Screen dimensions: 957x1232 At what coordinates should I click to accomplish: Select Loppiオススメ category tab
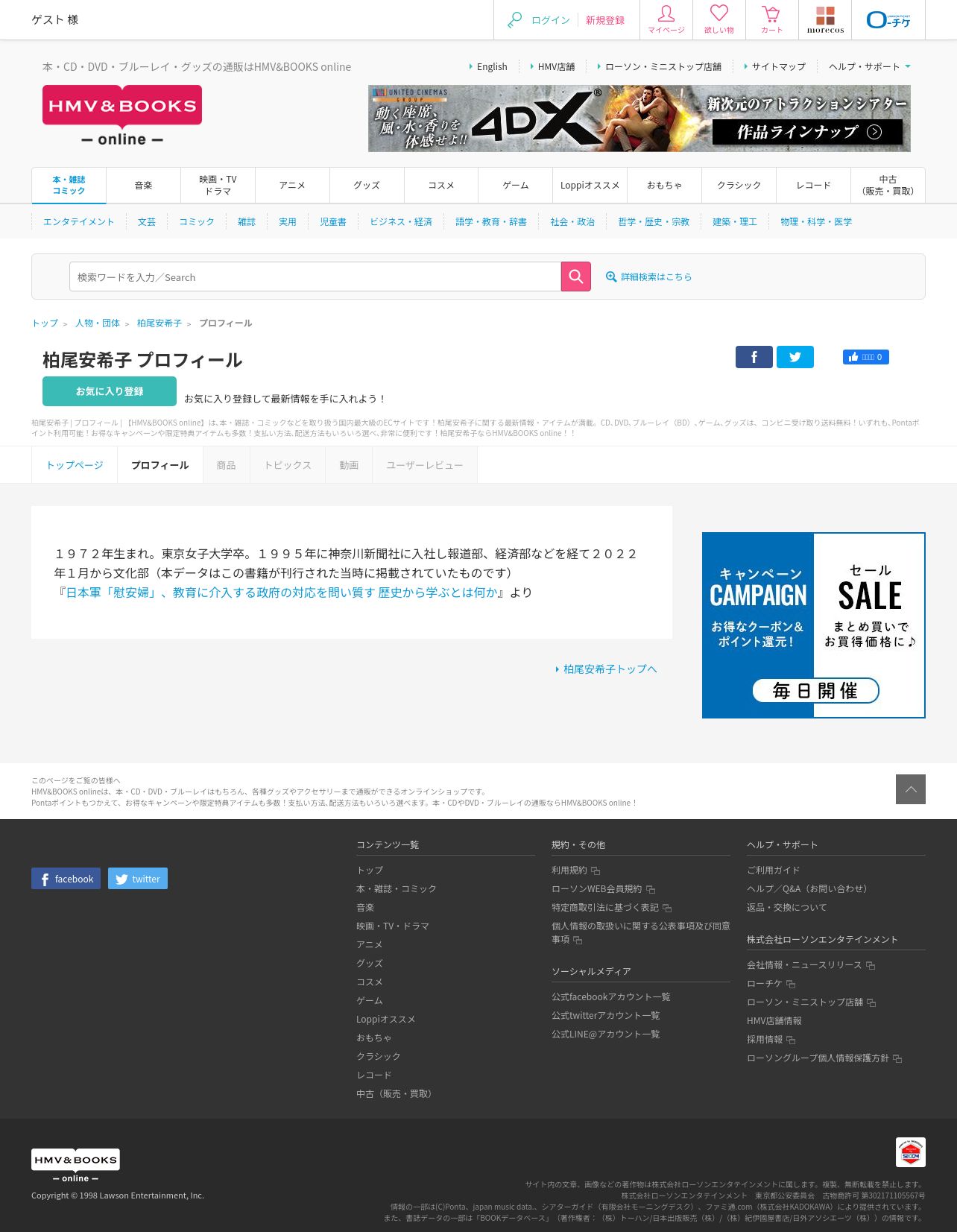point(590,185)
